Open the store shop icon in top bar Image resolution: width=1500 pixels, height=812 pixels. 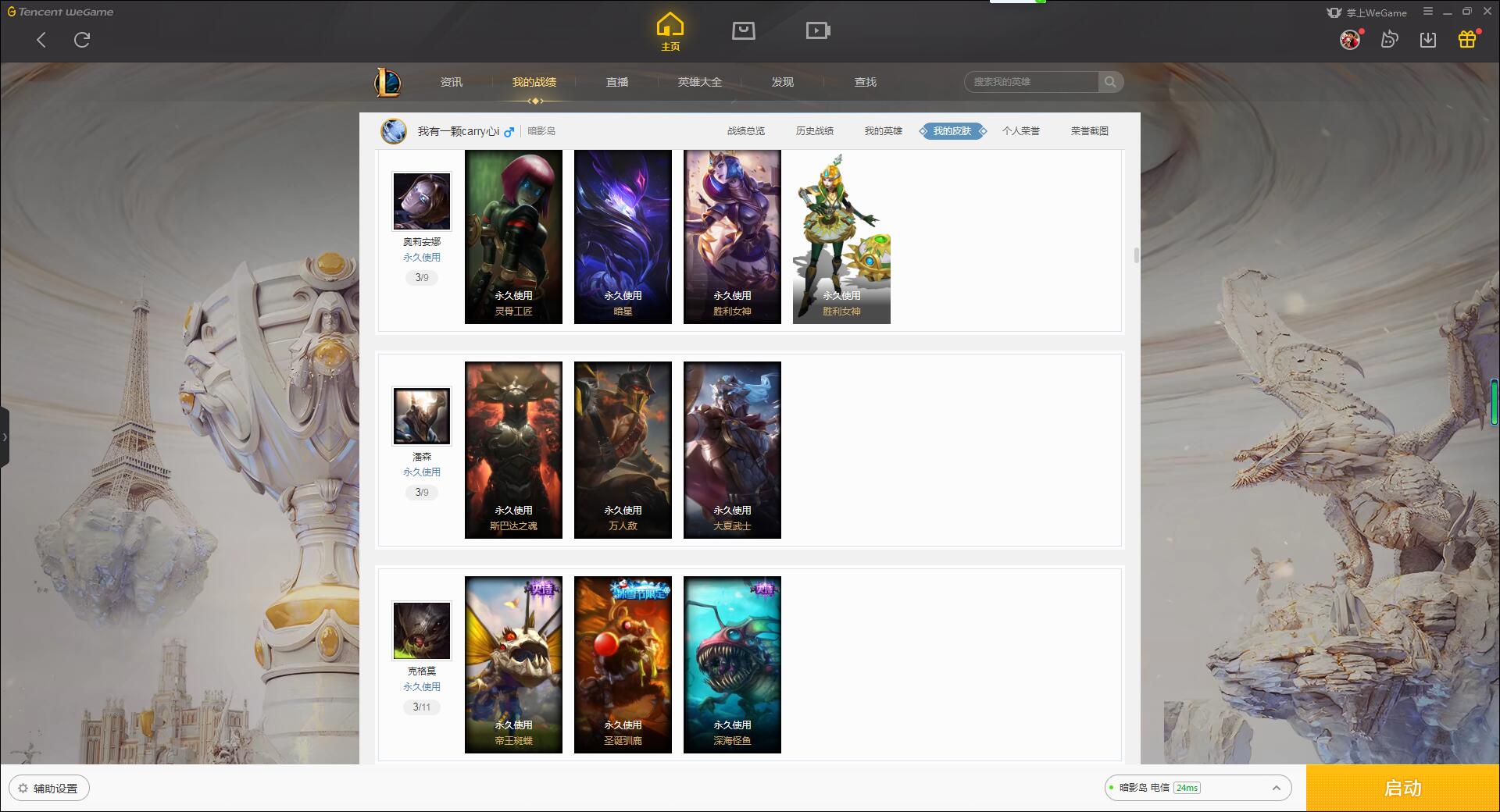744,30
